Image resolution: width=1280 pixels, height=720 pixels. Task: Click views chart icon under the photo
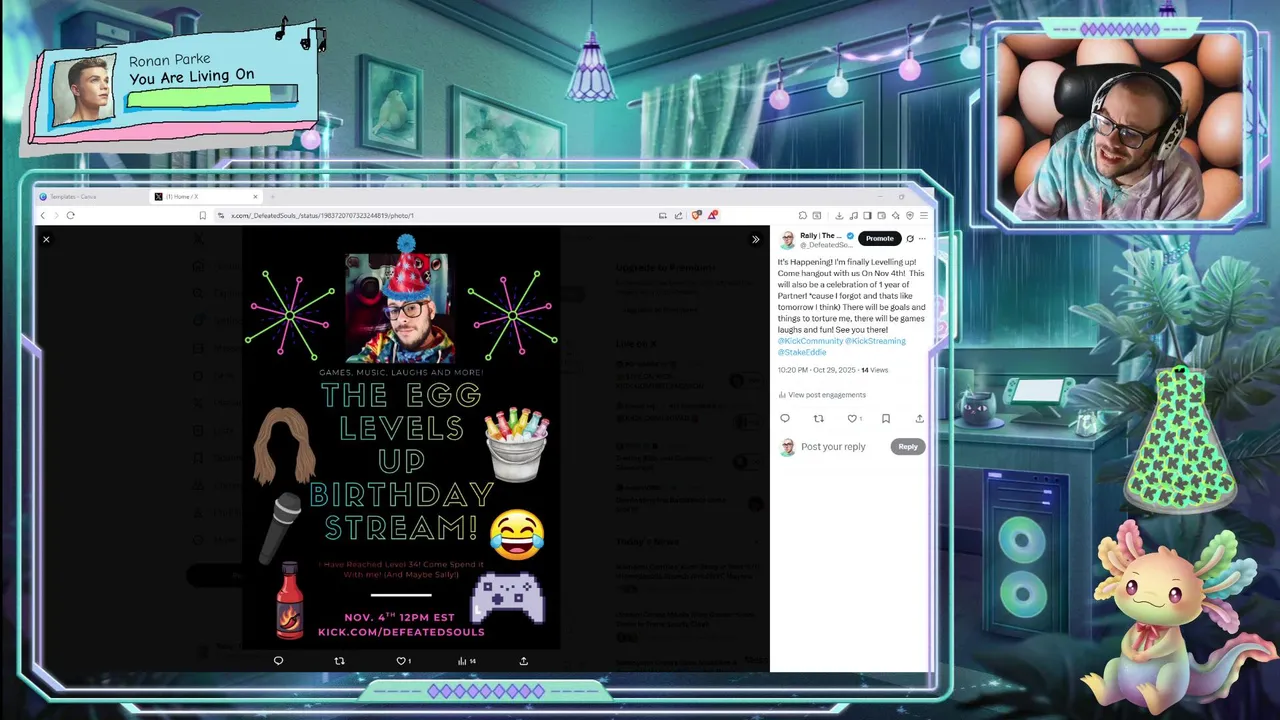click(x=462, y=661)
